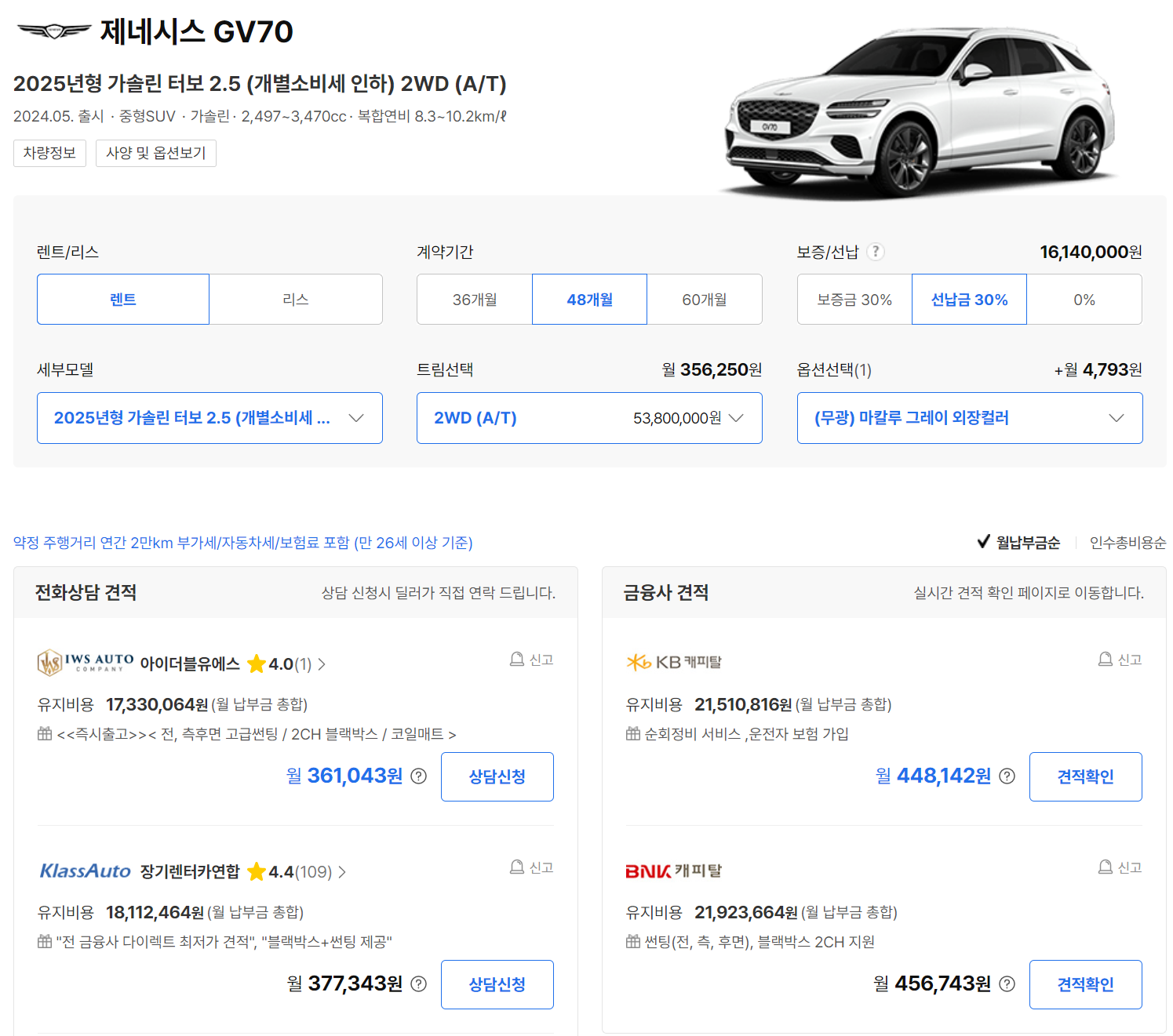Click gift icon on BNK캐피탈 benefits line

pos(633,942)
